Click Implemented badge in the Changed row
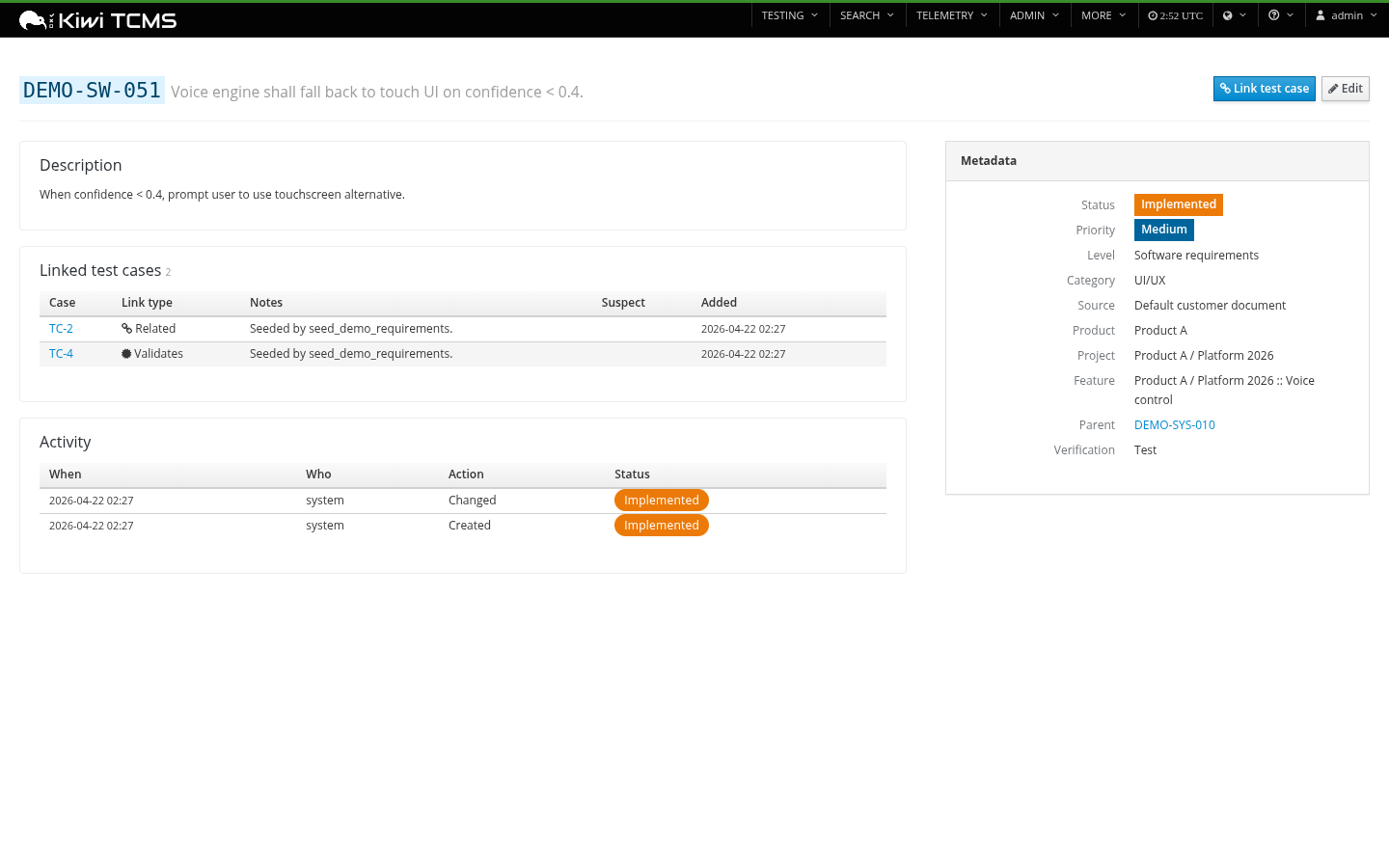The height and width of the screenshot is (868, 1389). [x=661, y=500]
